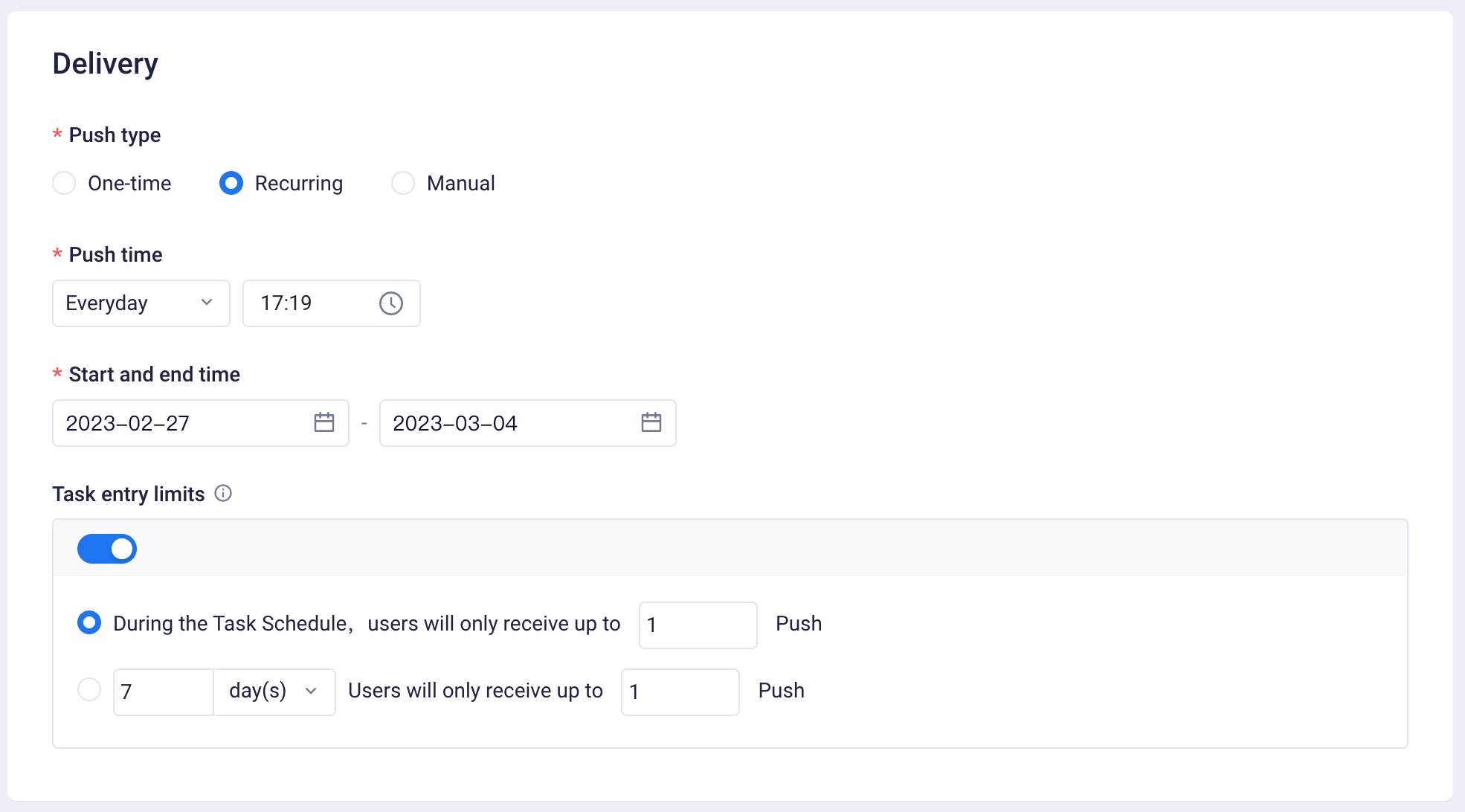Select the Recurring push type
The width and height of the screenshot is (1465, 812).
pos(231,183)
